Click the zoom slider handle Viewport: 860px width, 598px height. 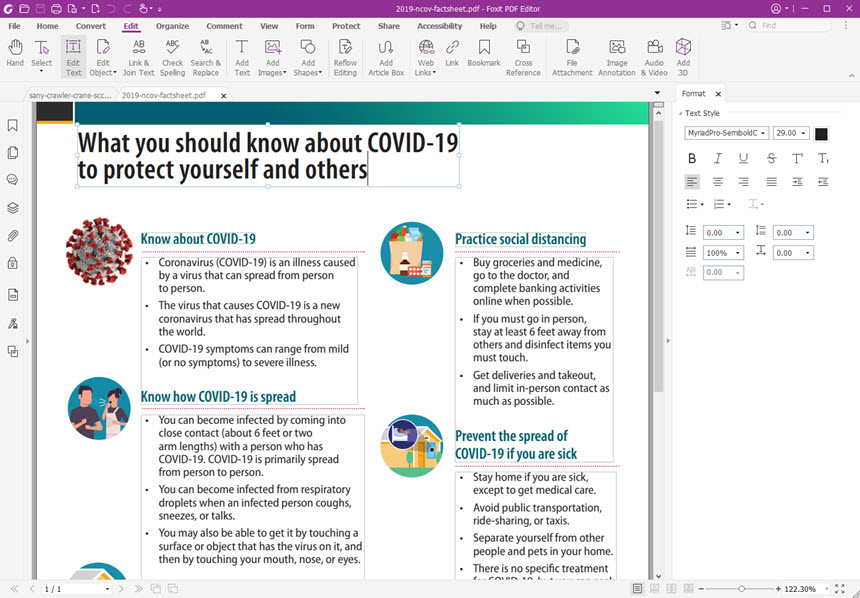click(741, 589)
